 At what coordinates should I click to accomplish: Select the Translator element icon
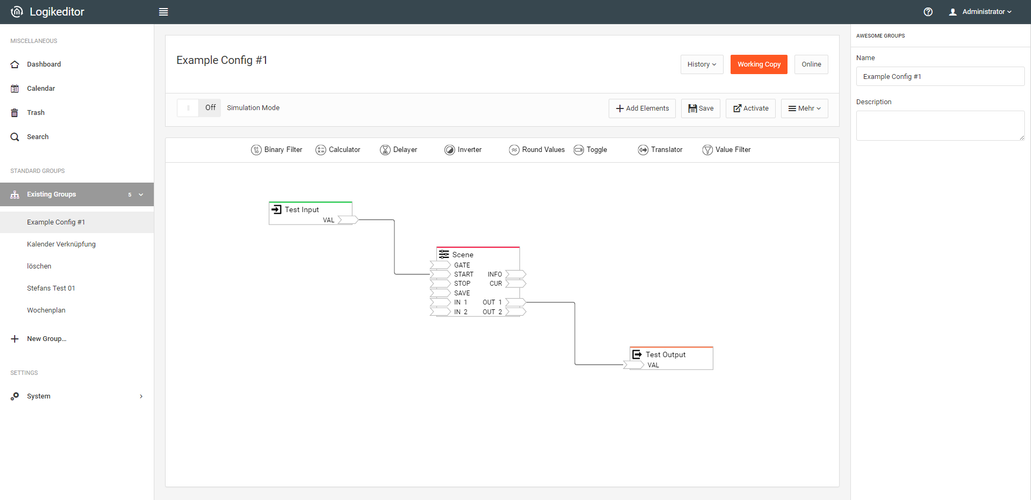(x=642, y=150)
